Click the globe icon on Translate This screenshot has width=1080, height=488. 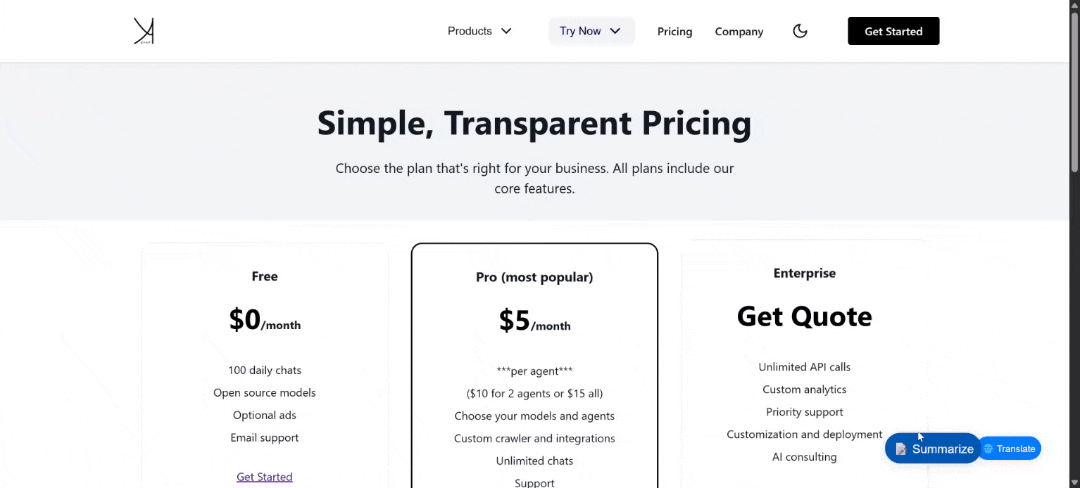988,449
